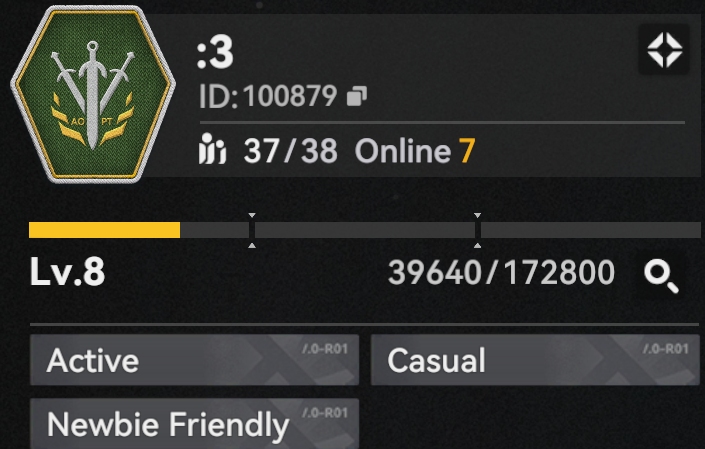Click the guild name ":3"

coord(215,53)
